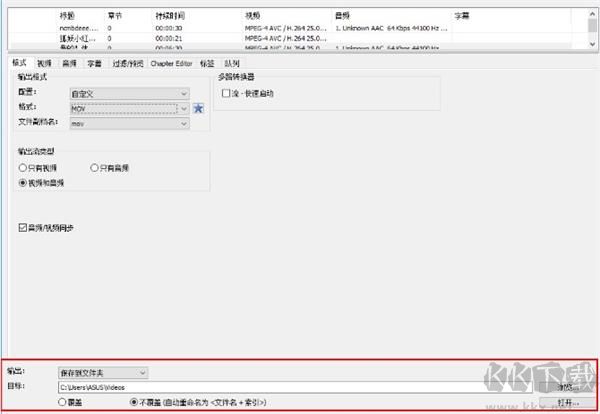Switch to the 字幕 tab
The image size is (600, 414).
(95, 64)
